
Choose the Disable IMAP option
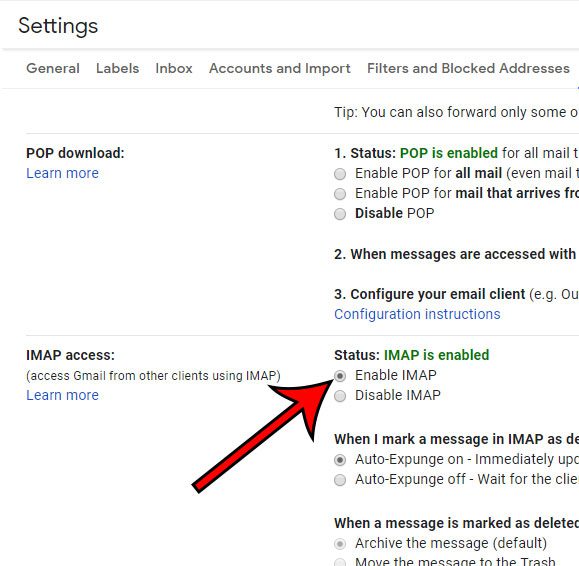[340, 396]
